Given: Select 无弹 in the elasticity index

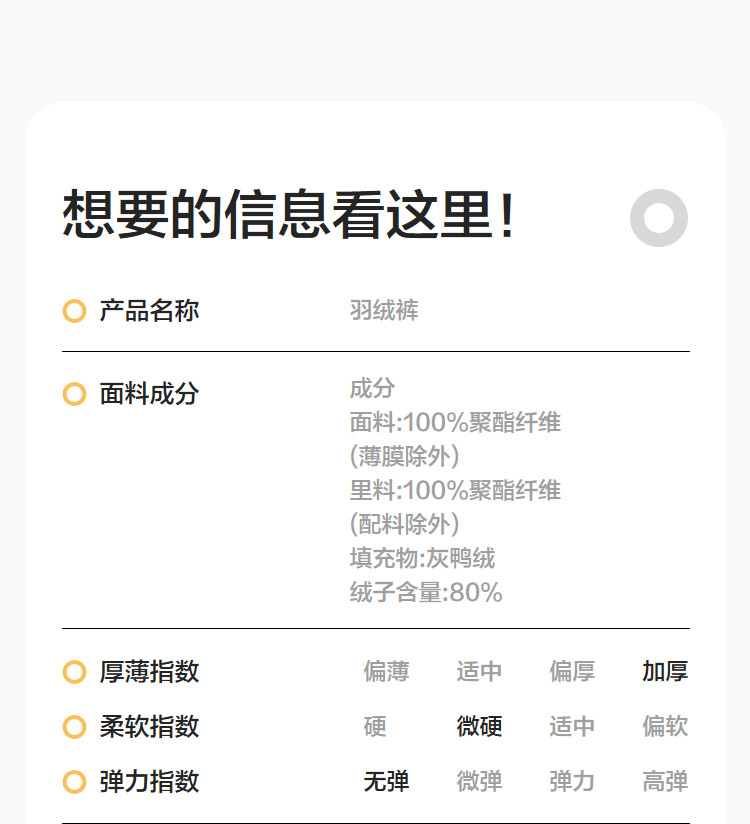Looking at the screenshot, I should pos(386,782).
